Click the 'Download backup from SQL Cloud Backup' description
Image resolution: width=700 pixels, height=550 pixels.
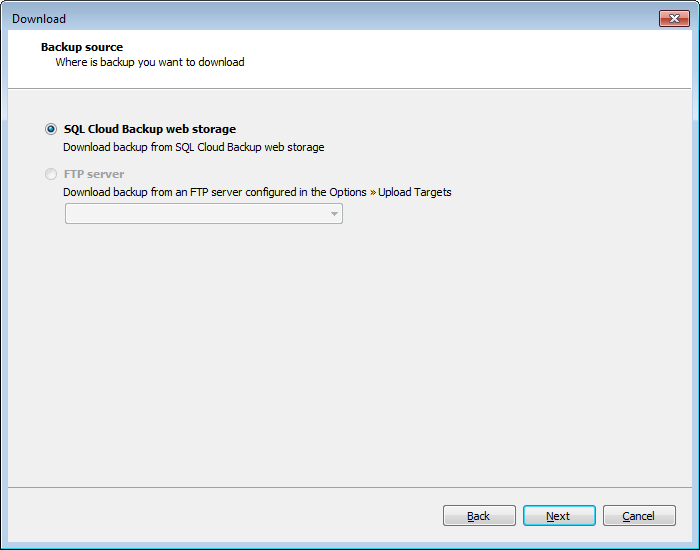193,147
